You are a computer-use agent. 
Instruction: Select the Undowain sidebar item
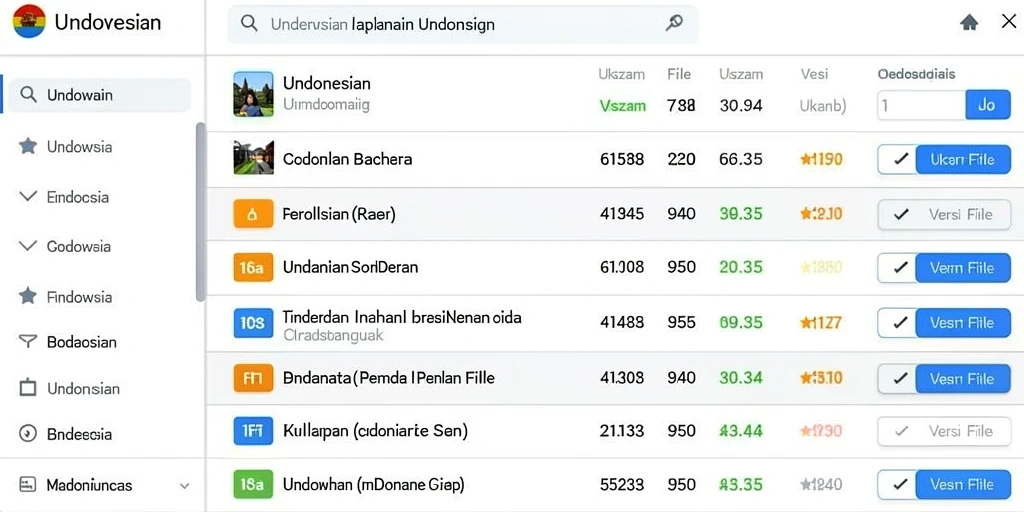point(99,95)
